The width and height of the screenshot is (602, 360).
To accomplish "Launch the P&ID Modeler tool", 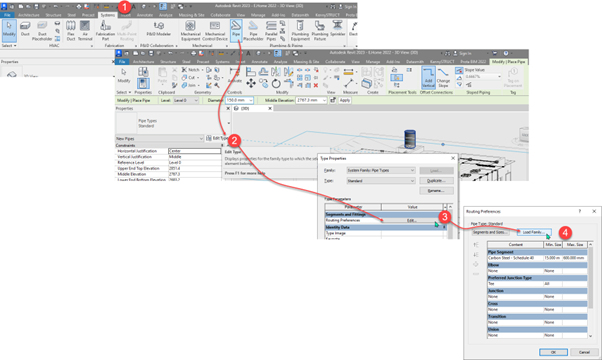I will pos(159,29).
